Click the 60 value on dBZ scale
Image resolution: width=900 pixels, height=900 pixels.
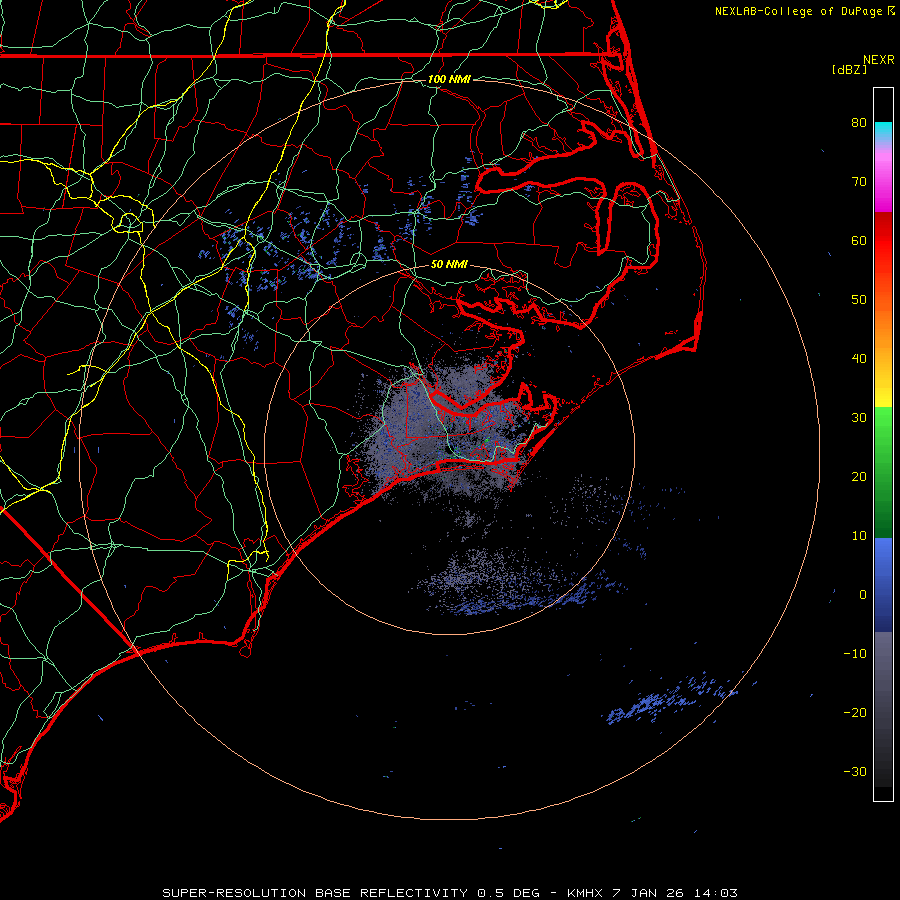859,240
